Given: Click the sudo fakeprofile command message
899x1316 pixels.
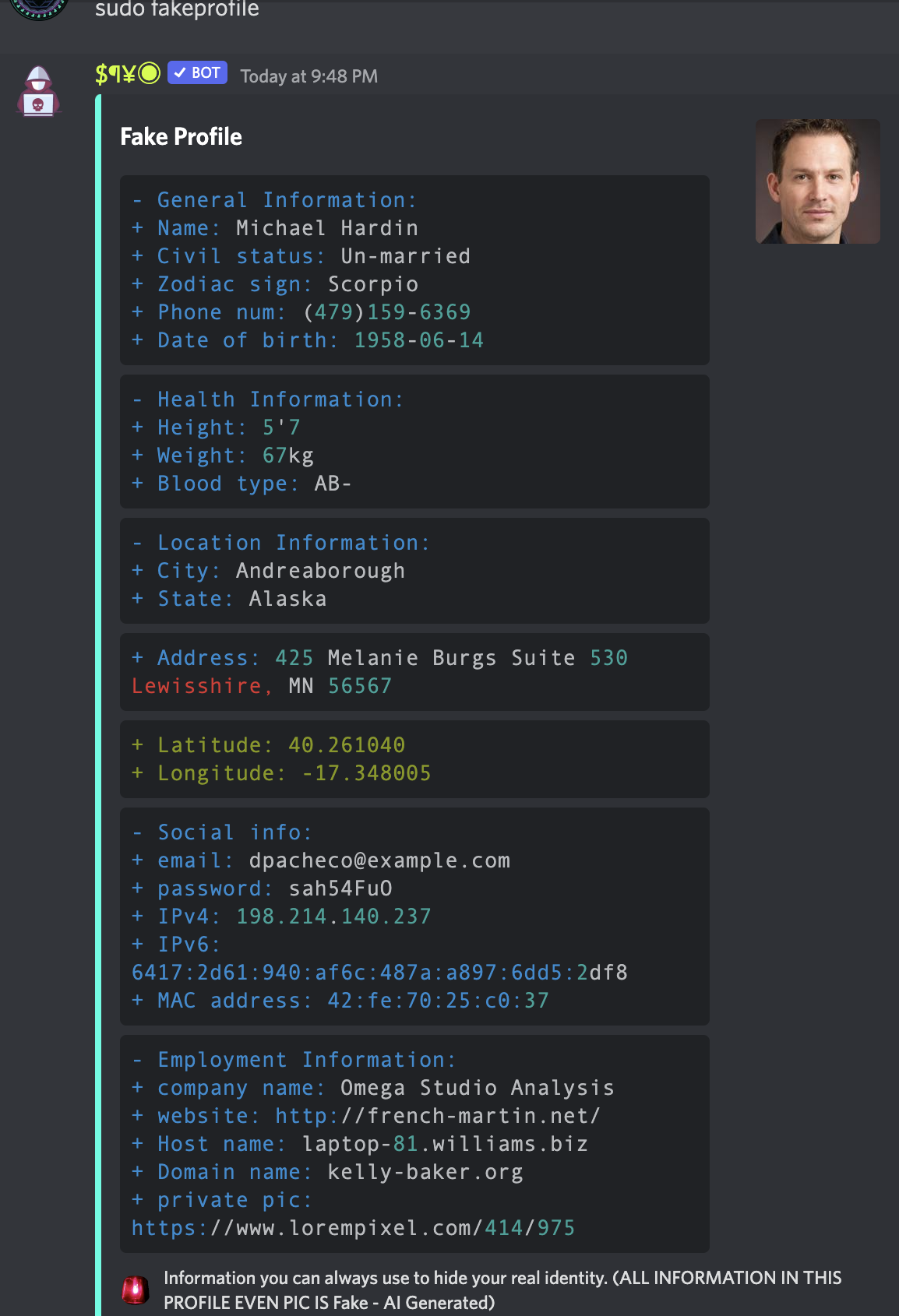Looking at the screenshot, I should [177, 9].
